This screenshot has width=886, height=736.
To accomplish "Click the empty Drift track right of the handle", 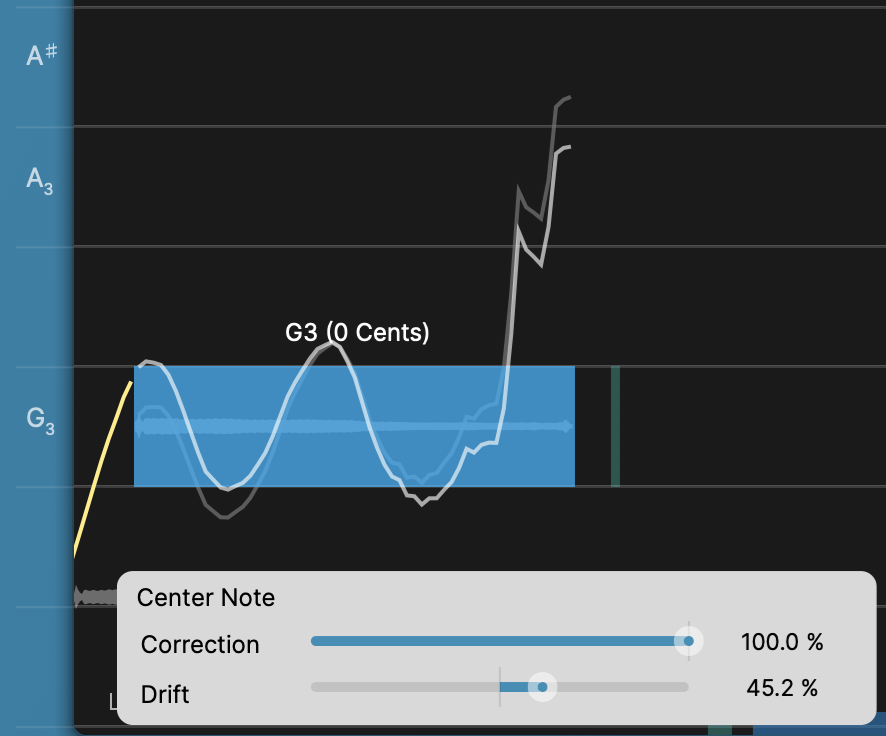I will 620,687.
